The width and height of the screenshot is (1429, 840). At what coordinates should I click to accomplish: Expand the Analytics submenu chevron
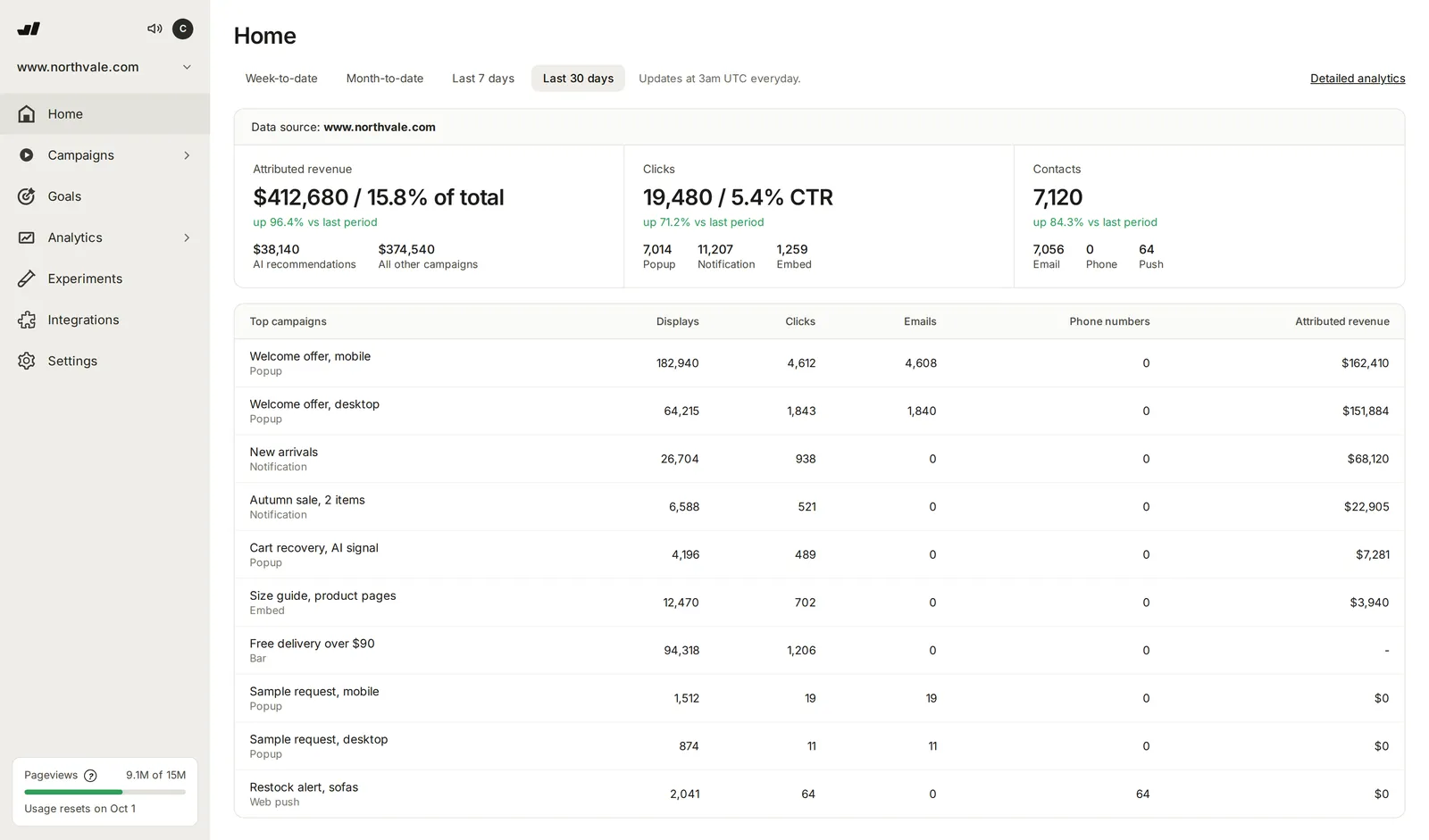pyautogui.click(x=187, y=237)
